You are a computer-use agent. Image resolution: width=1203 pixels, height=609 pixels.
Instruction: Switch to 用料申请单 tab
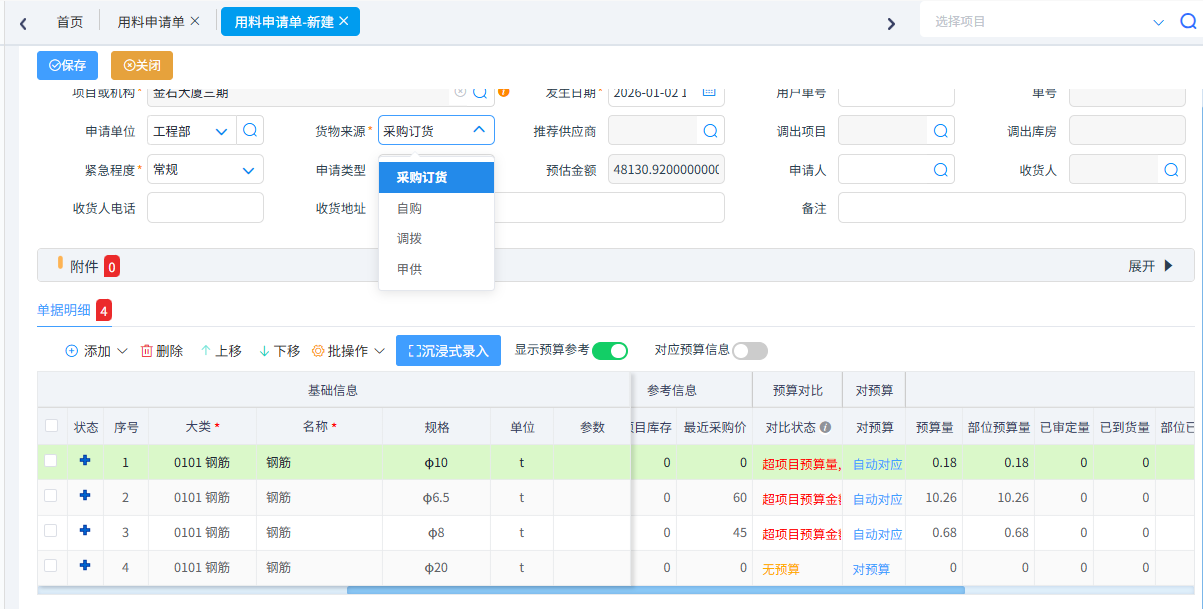click(150, 21)
